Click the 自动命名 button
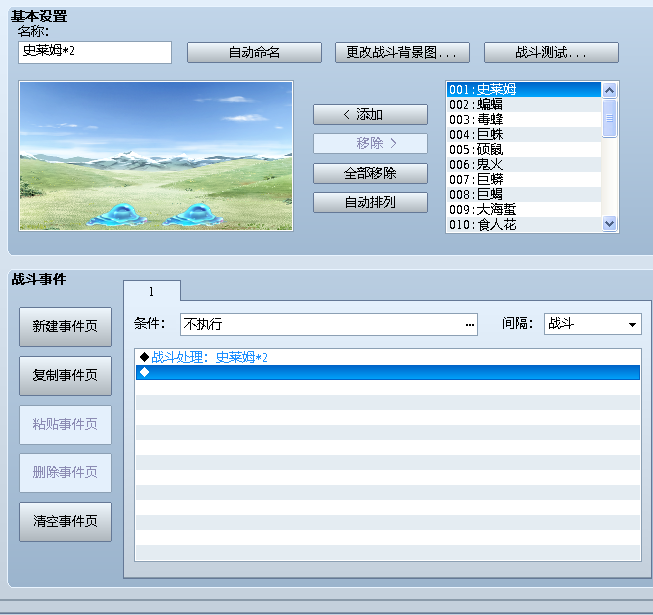Screen dimensions: 653x615 click(254, 52)
